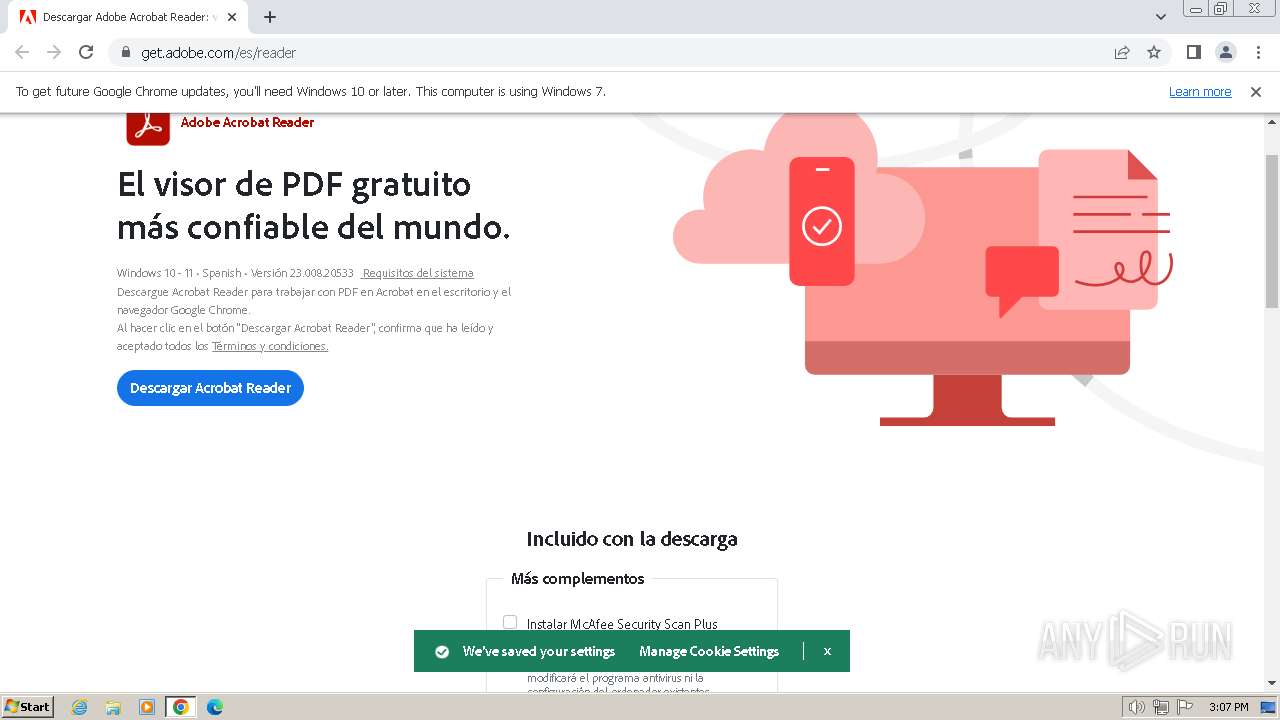Viewport: 1280px width, 720px height.
Task: Click the Más complementos label
Action: (x=578, y=579)
